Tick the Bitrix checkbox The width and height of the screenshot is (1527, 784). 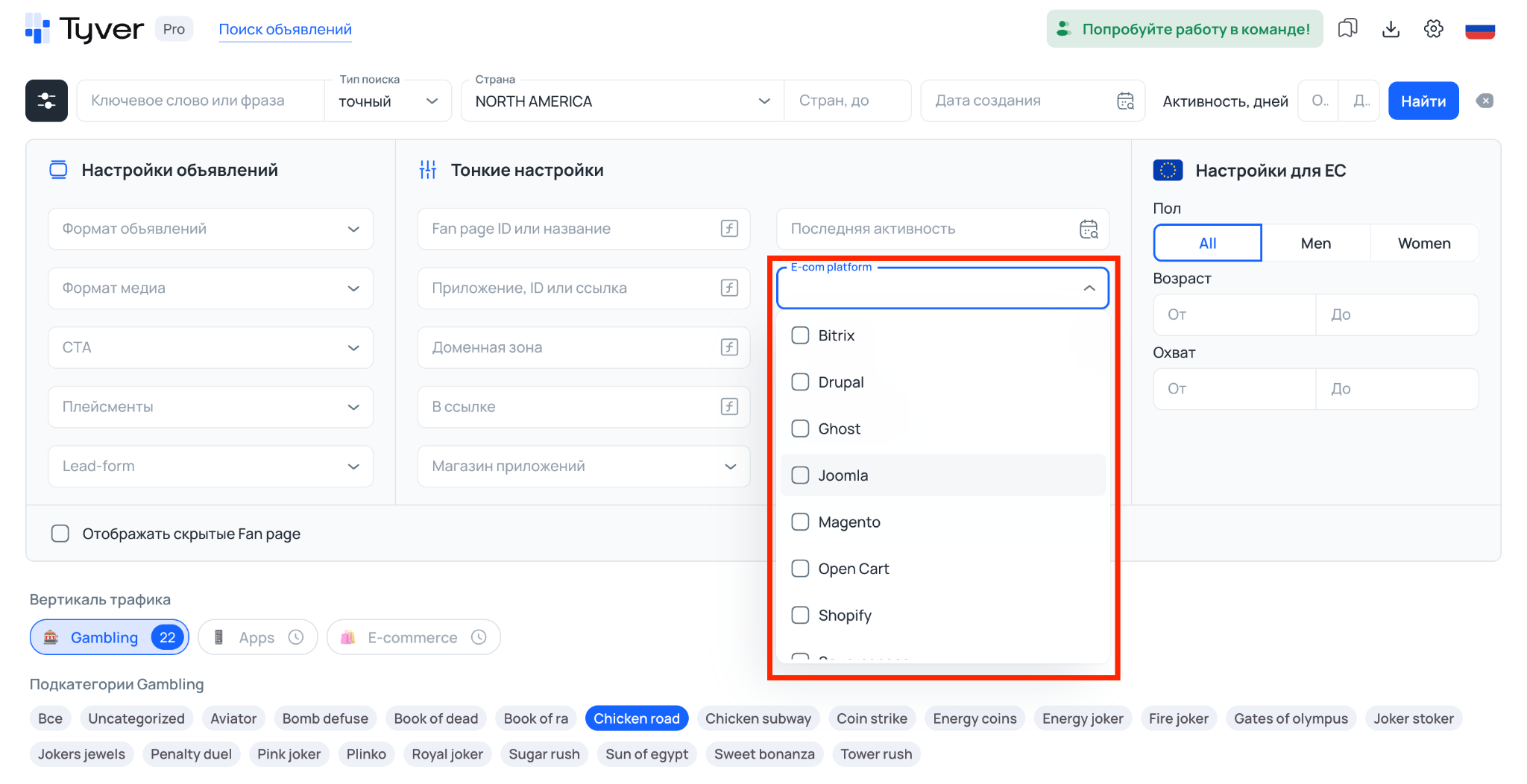tap(800, 335)
